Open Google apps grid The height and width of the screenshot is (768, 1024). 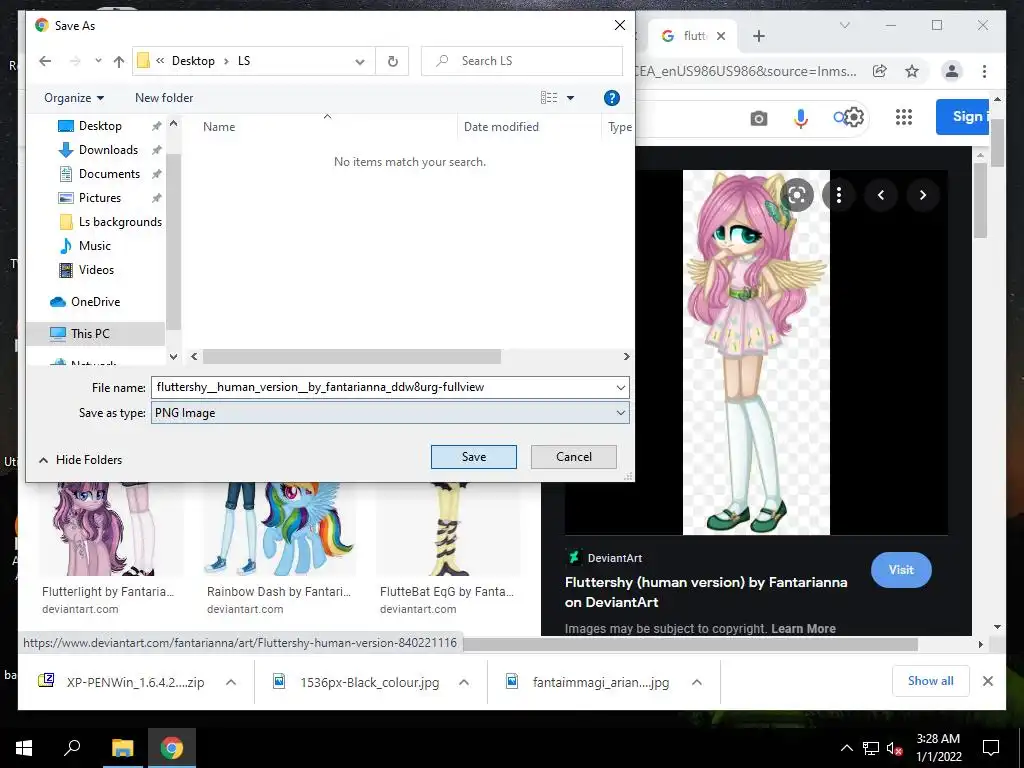point(904,117)
